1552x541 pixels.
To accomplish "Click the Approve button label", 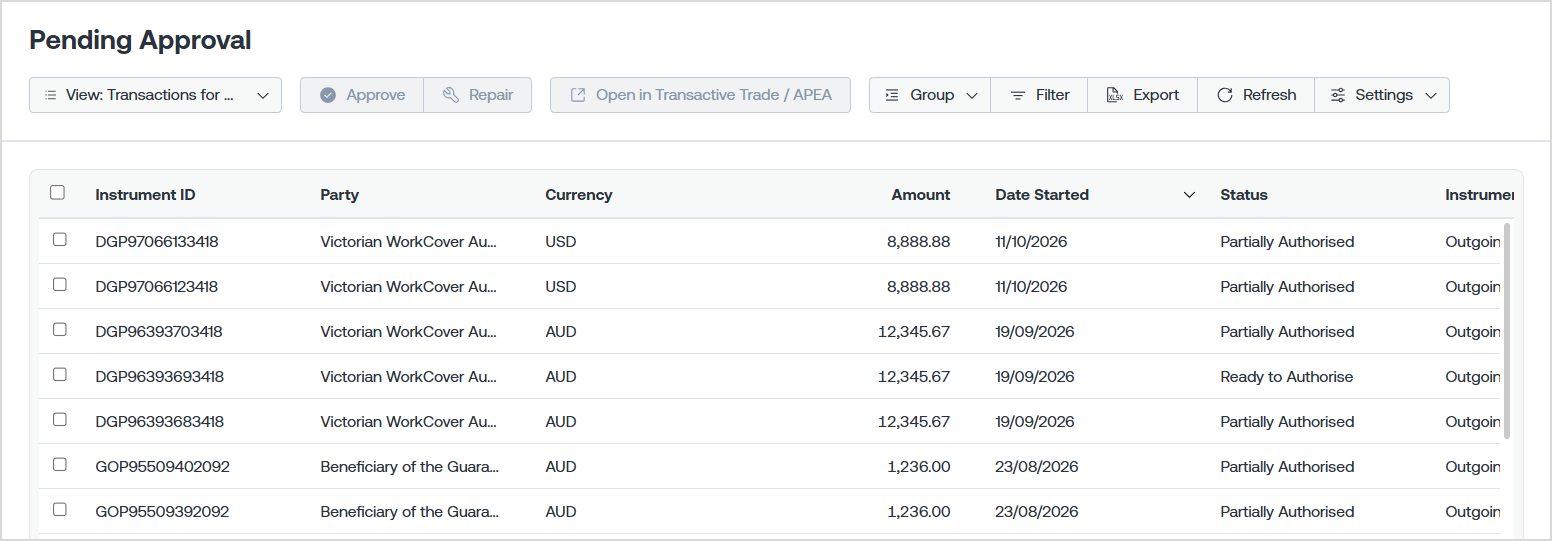I will tap(376, 95).
